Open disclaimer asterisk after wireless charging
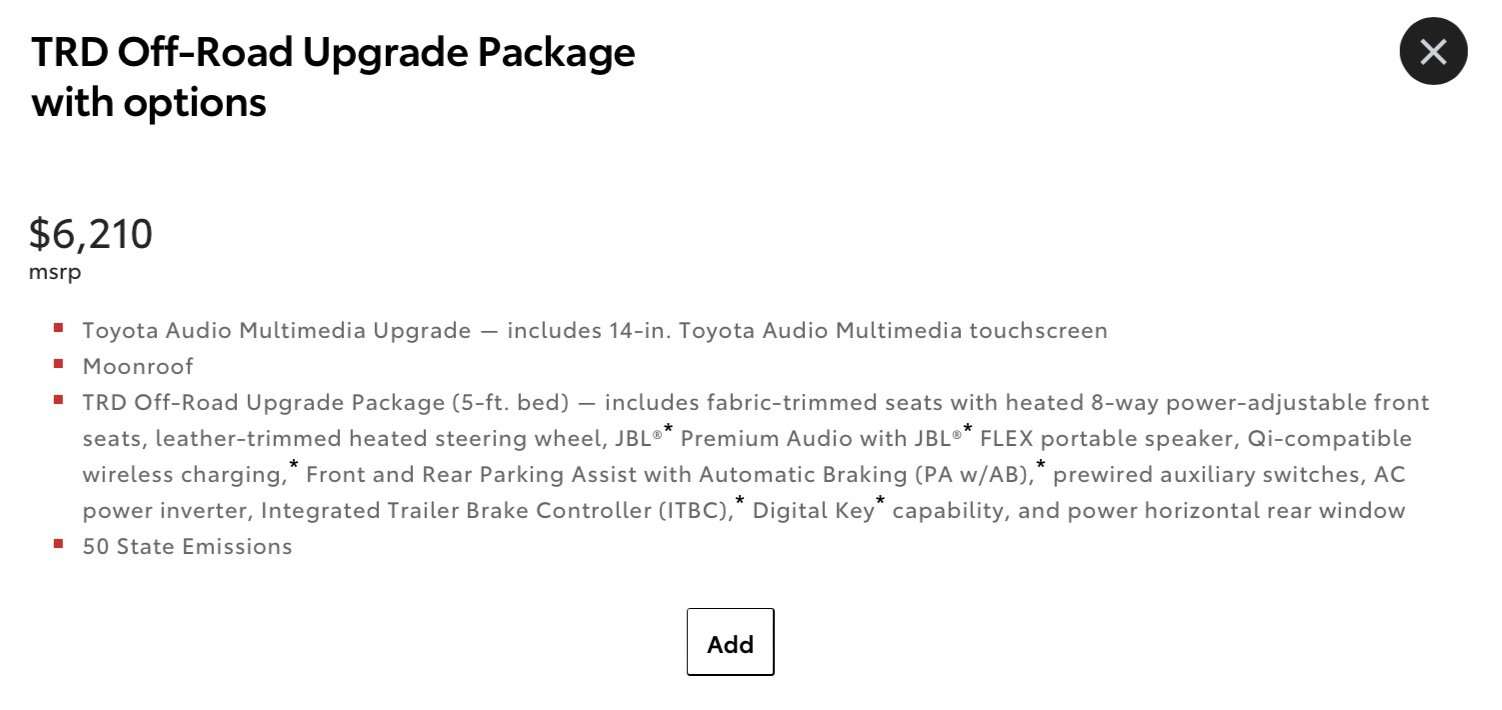This screenshot has height=710, width=1502. point(294,465)
